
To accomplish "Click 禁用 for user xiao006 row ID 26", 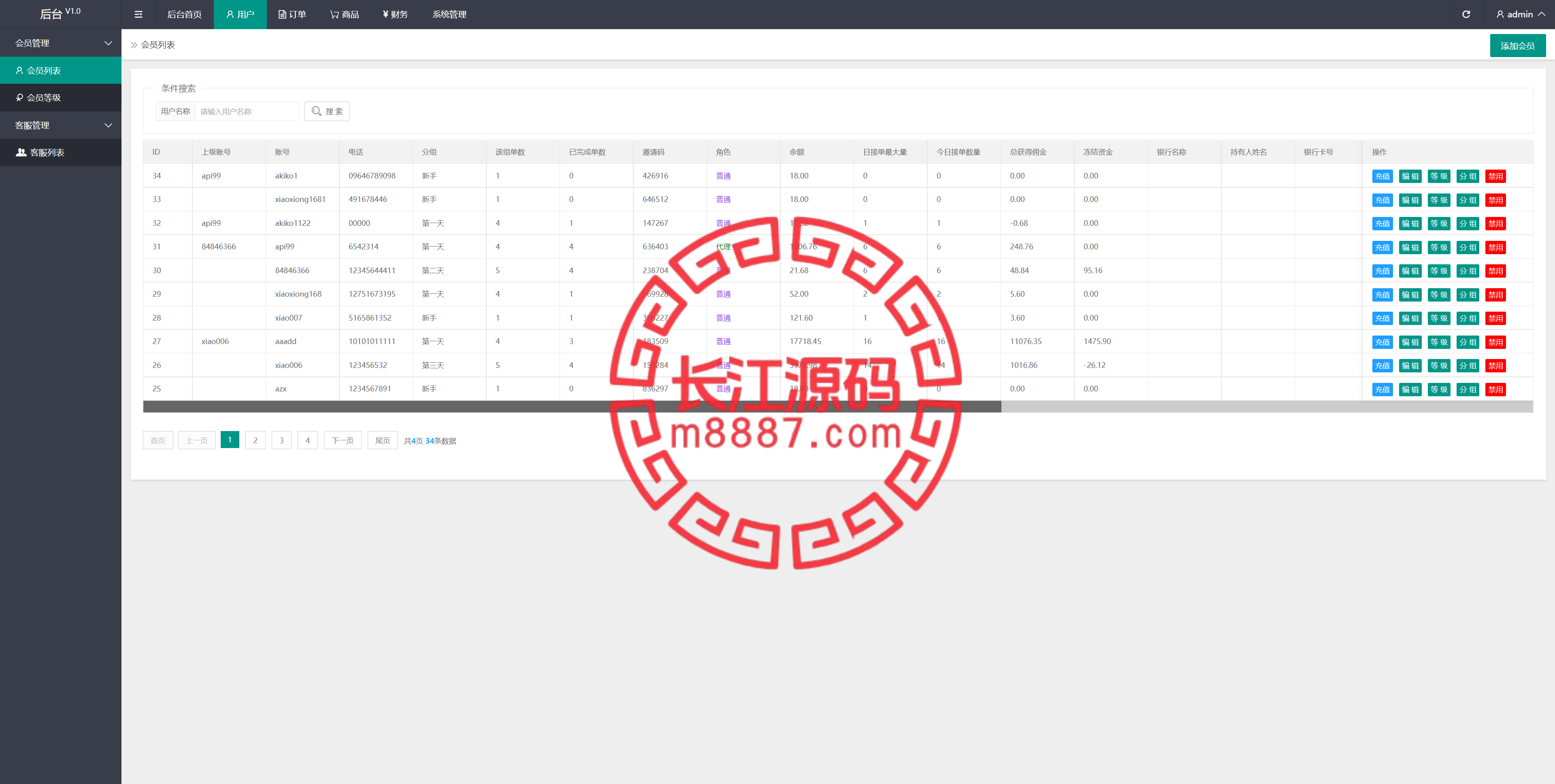I will click(x=1495, y=366).
